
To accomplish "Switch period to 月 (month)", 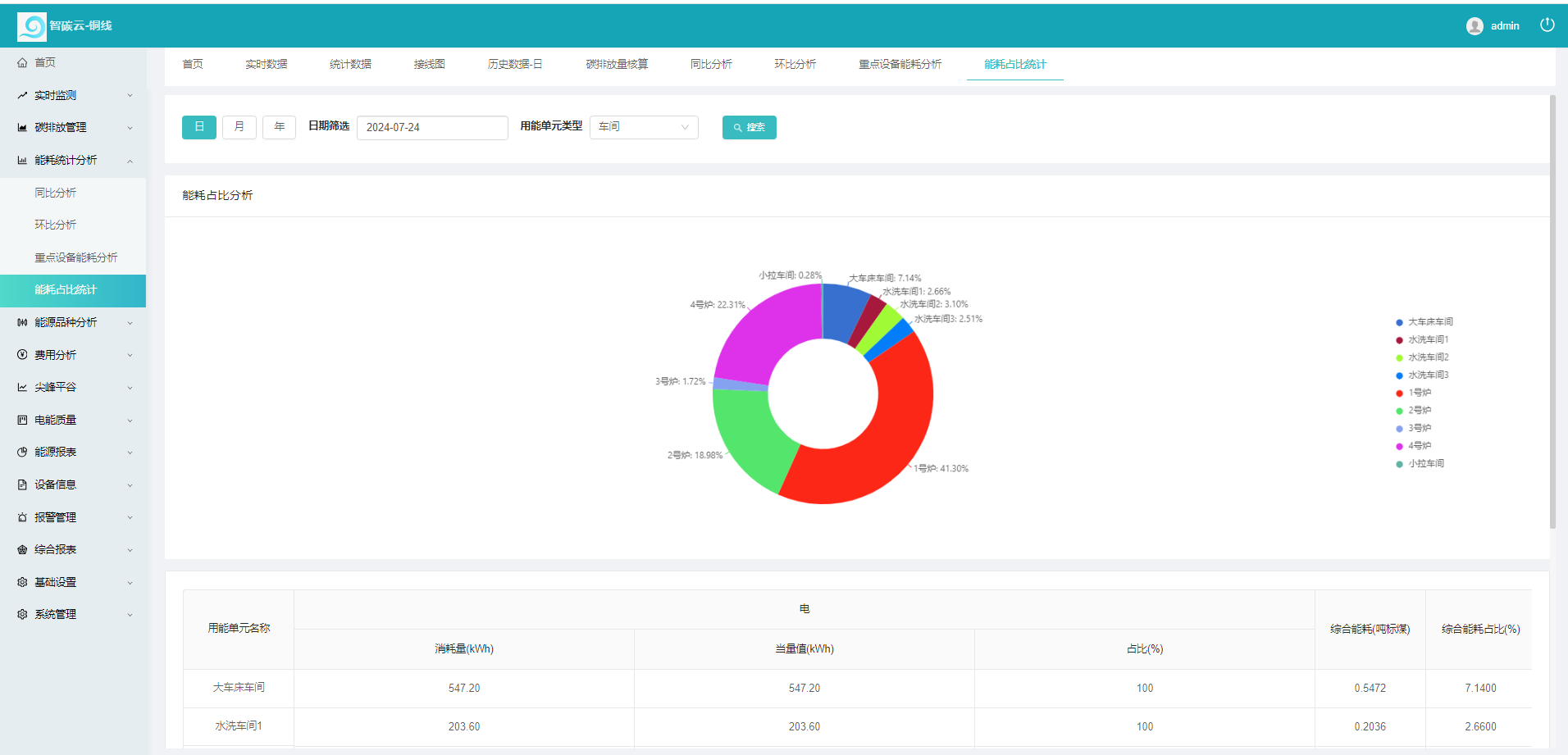I will click(239, 127).
